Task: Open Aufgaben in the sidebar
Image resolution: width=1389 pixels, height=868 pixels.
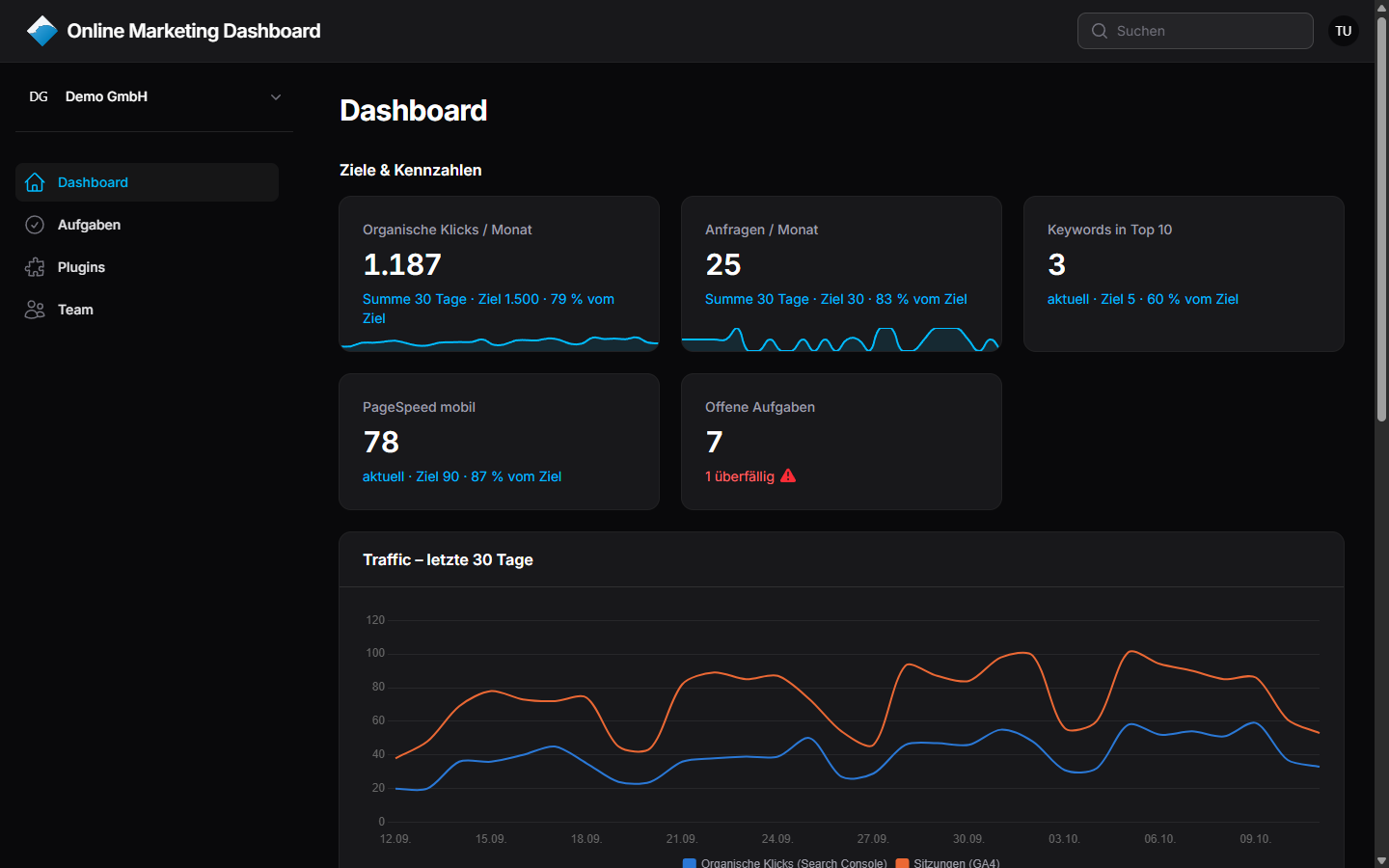Action: tap(147, 225)
